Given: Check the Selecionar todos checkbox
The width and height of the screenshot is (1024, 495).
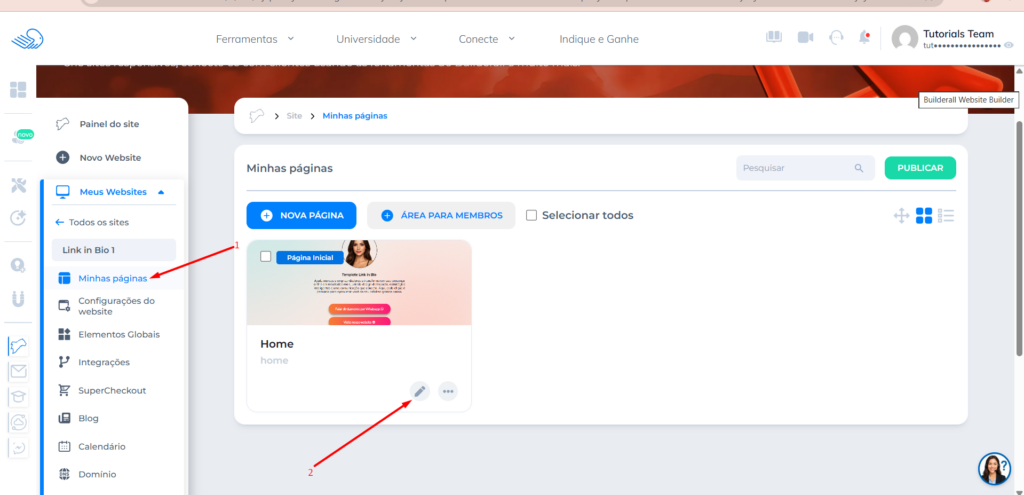Looking at the screenshot, I should 532,215.
